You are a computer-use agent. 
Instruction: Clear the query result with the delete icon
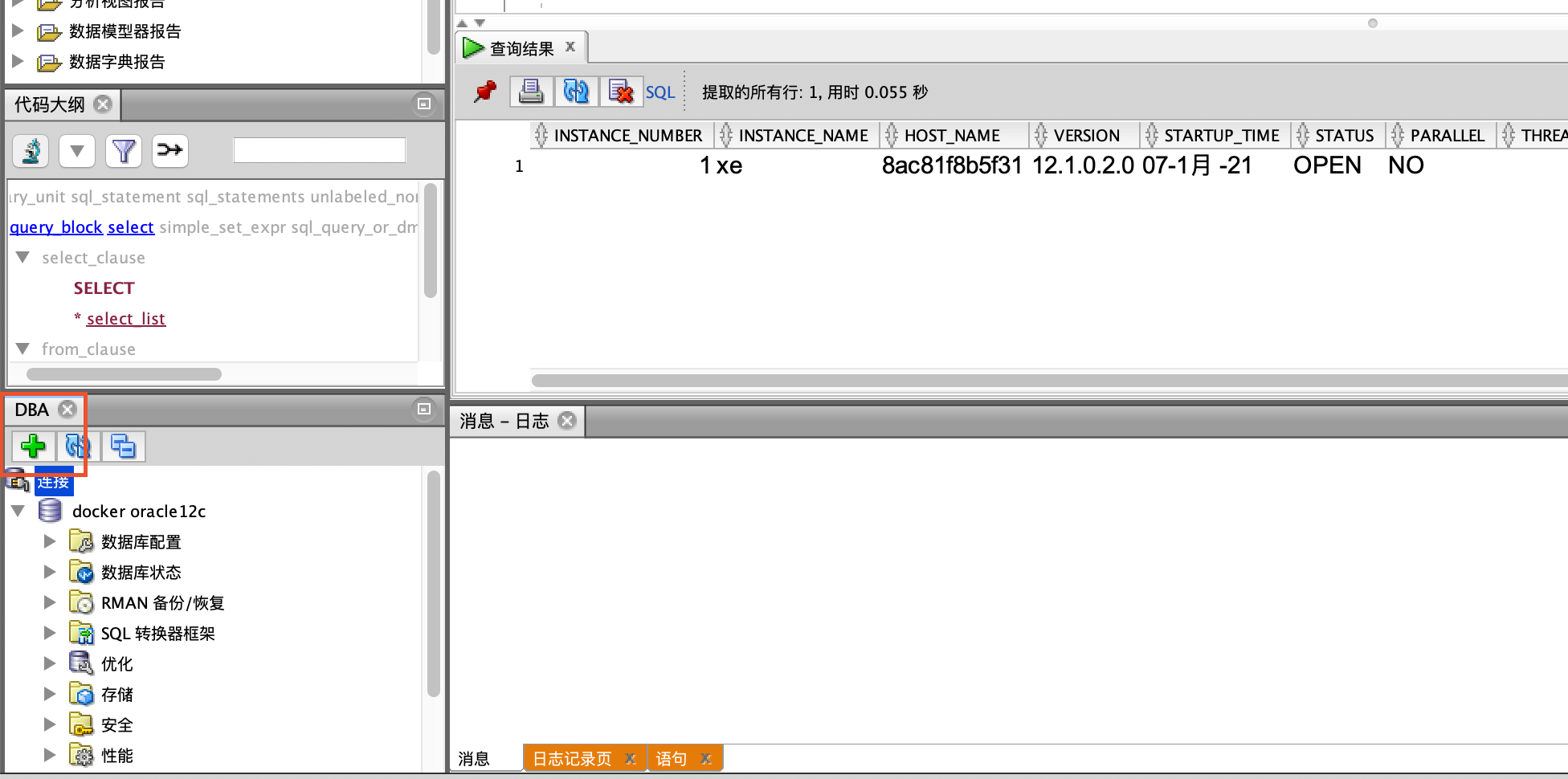(621, 91)
